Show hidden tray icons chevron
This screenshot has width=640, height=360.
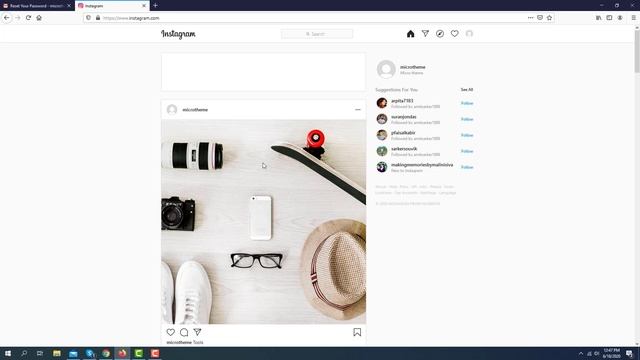coord(581,353)
